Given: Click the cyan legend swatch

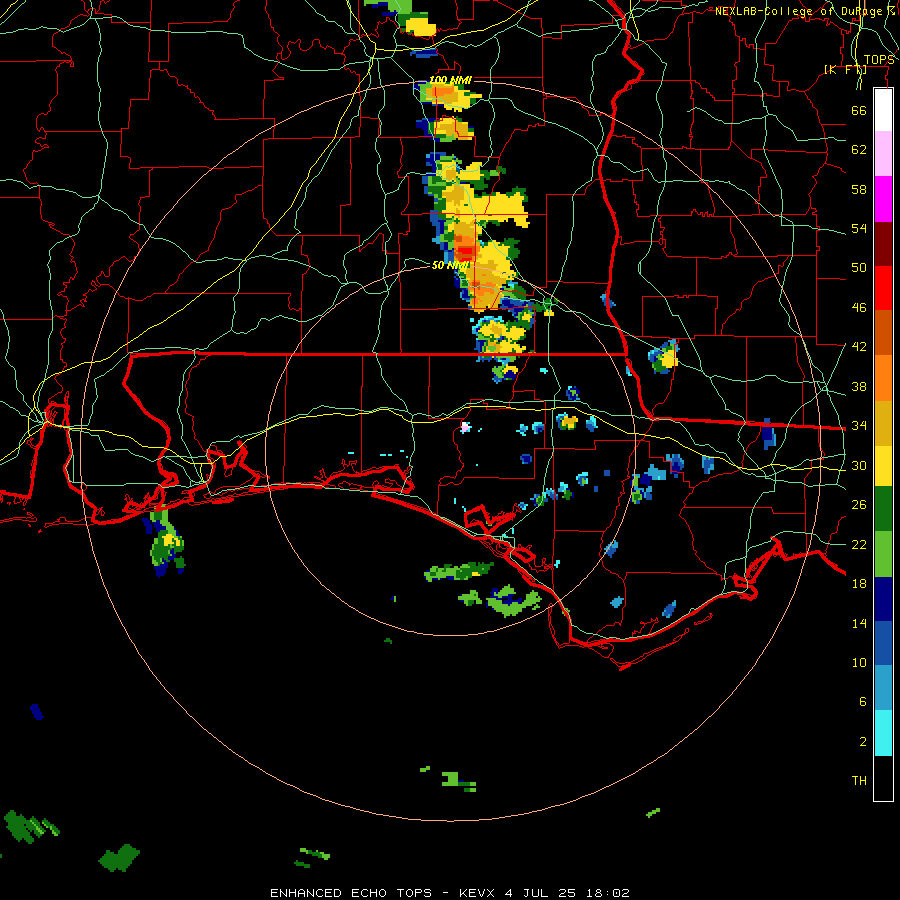Looking at the screenshot, I should click(x=883, y=733).
